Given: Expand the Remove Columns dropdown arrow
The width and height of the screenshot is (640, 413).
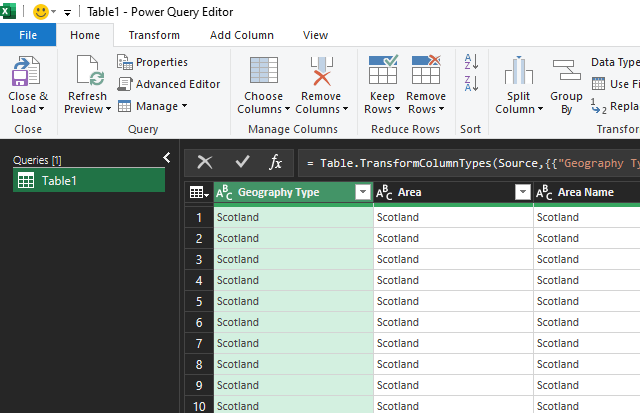Looking at the screenshot, I should (345, 109).
